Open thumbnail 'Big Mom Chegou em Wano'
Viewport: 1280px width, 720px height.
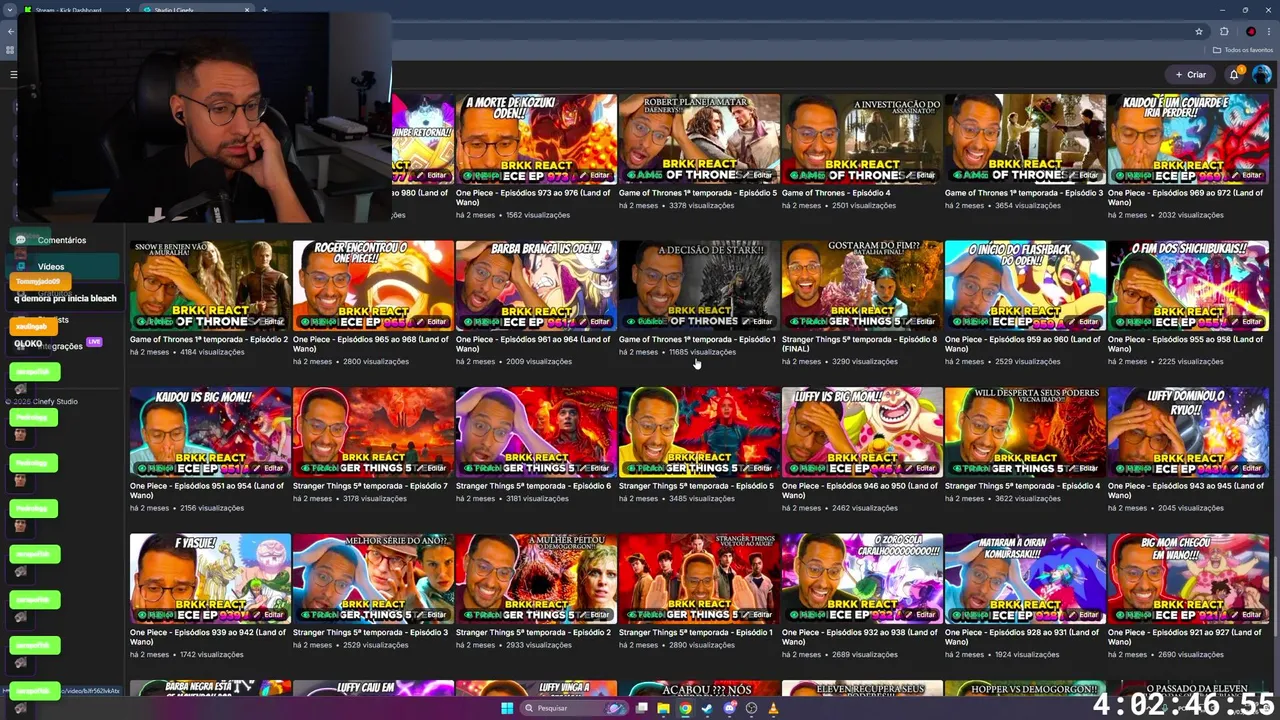(x=1188, y=579)
